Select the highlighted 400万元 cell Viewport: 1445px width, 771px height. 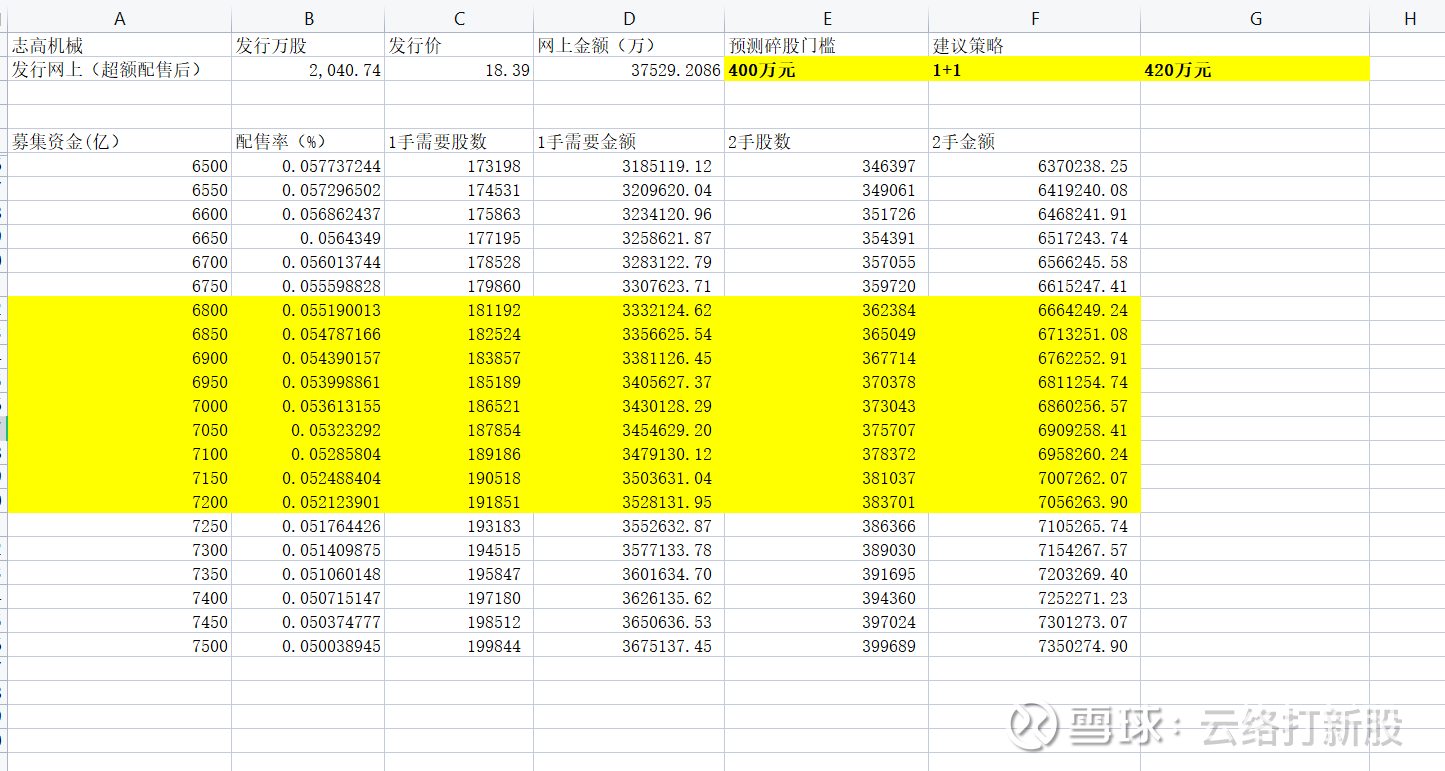coord(827,69)
